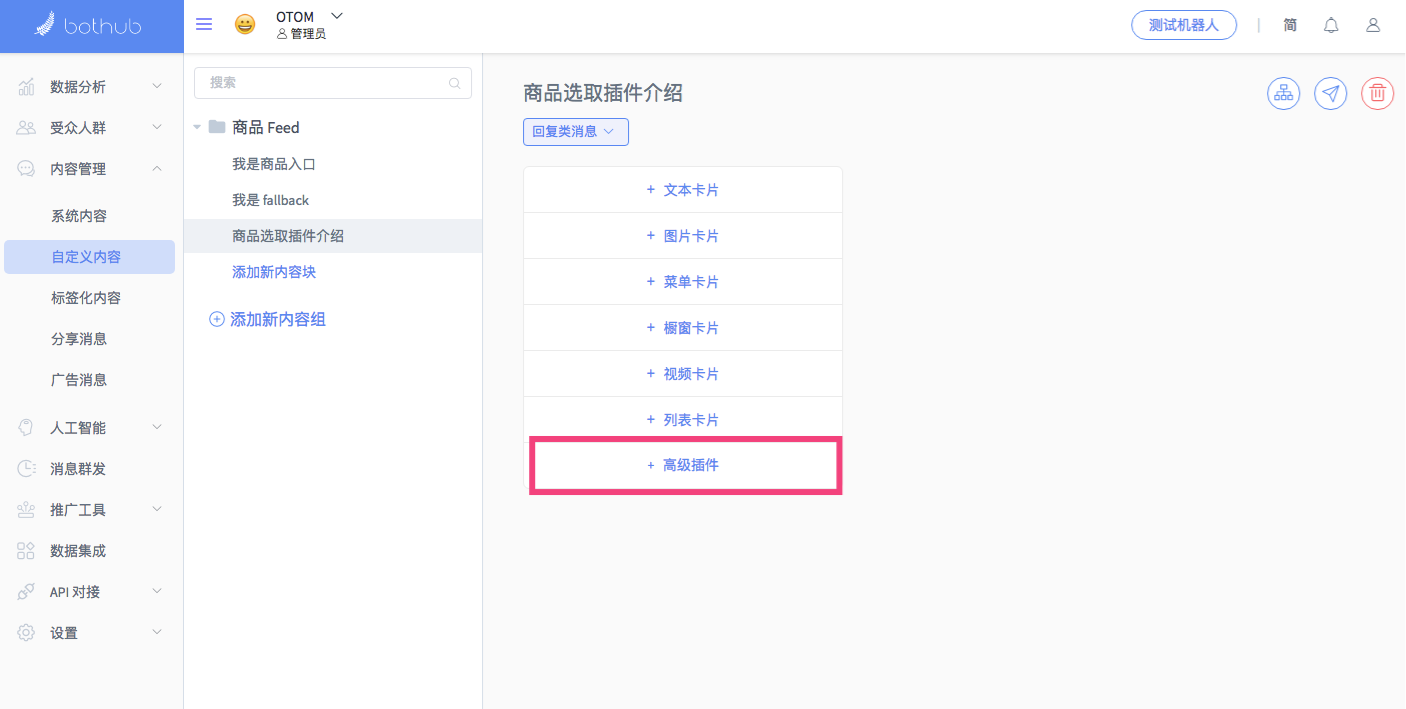The width and height of the screenshot is (1406, 709).
Task: Click the 数据分析 bar chart icon
Action: click(27, 87)
